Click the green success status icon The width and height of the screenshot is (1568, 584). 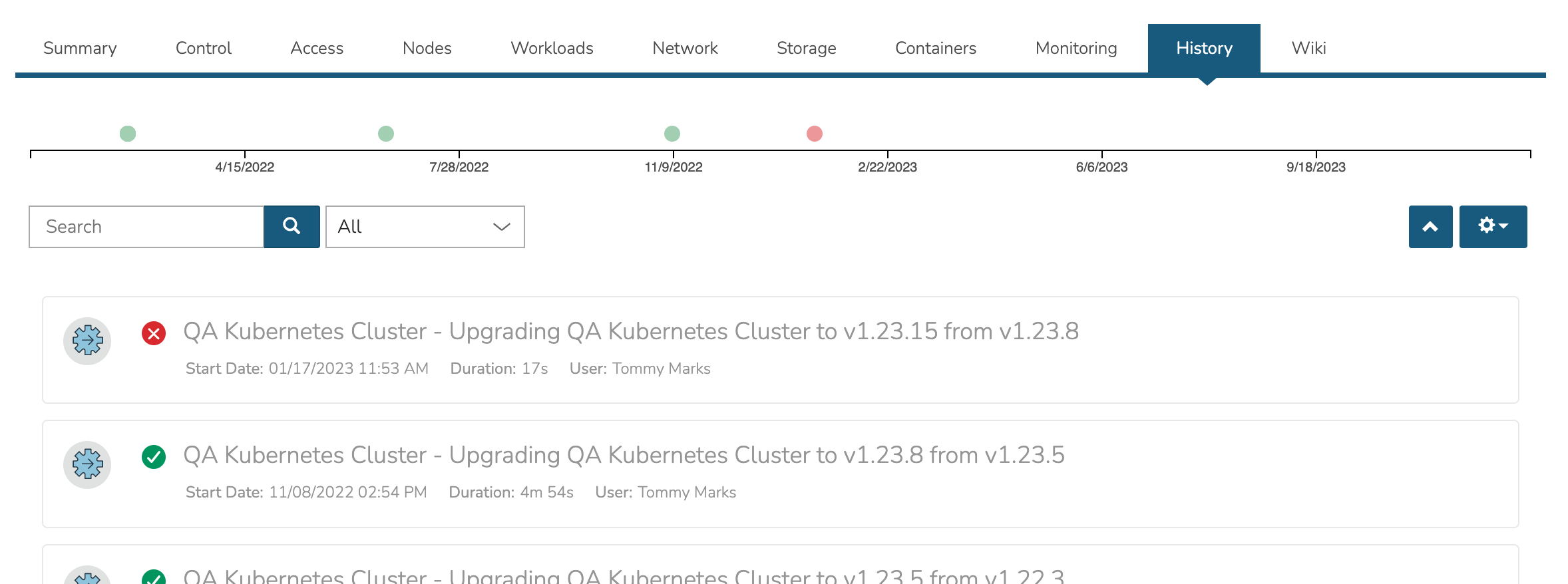(x=154, y=457)
